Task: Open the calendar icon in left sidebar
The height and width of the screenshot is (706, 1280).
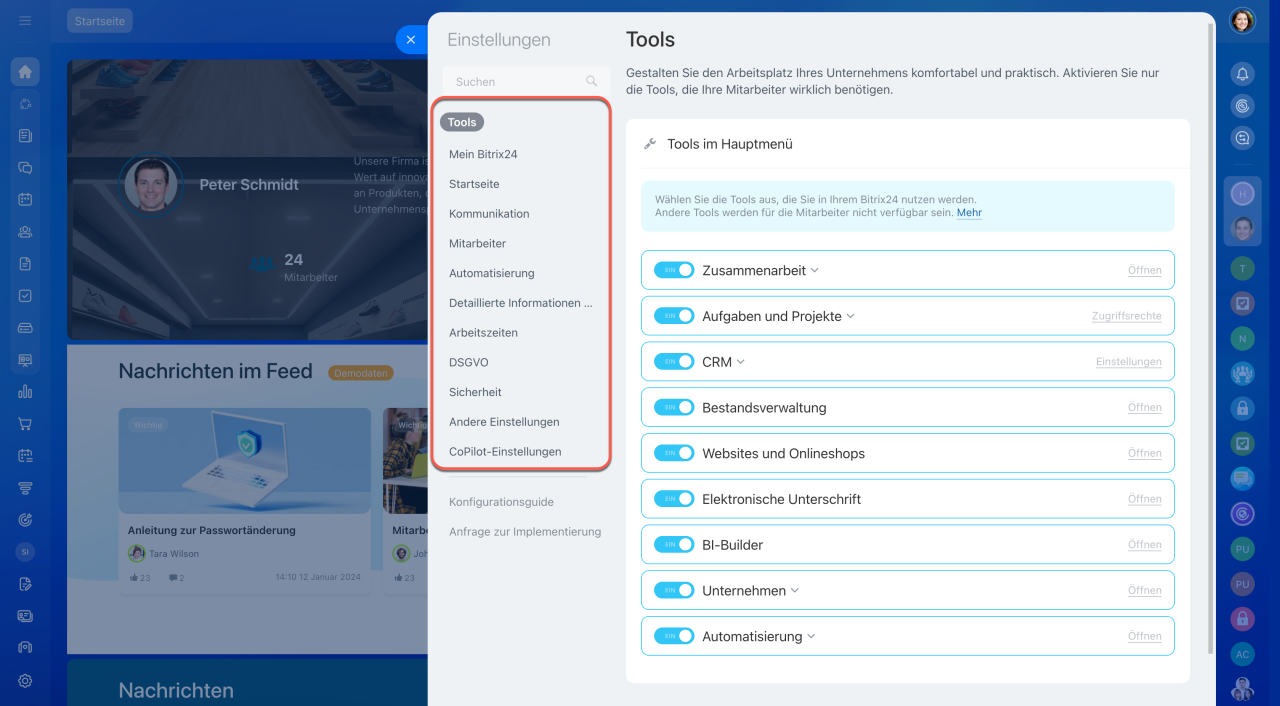Action: coord(25,199)
